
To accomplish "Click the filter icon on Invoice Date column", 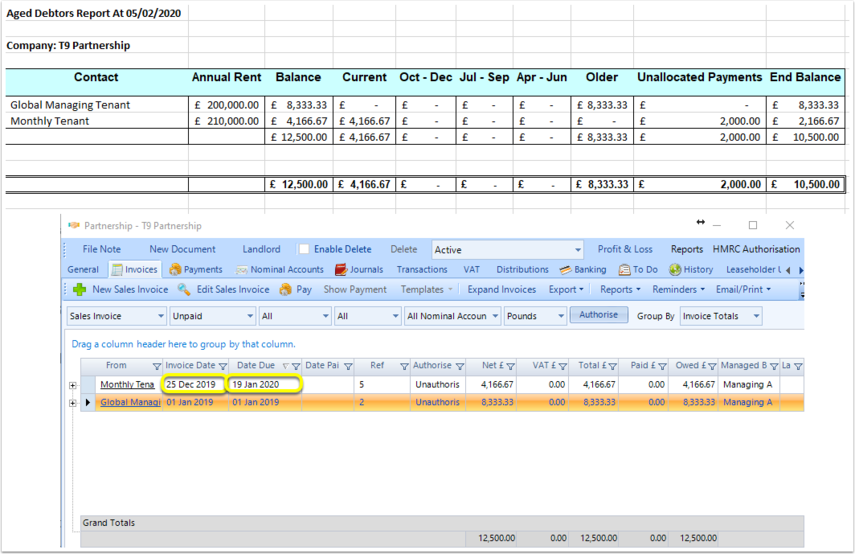I will 222,366.
